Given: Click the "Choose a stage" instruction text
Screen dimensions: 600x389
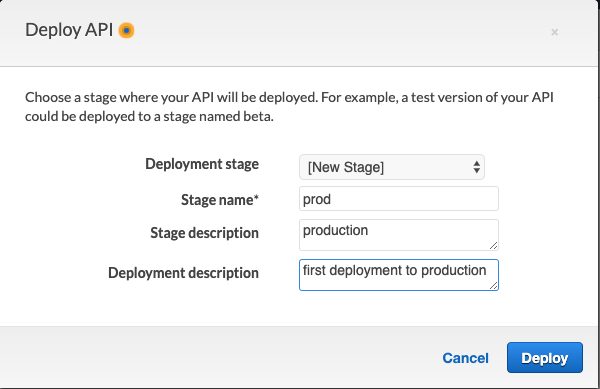Looking at the screenshot, I should [289, 107].
